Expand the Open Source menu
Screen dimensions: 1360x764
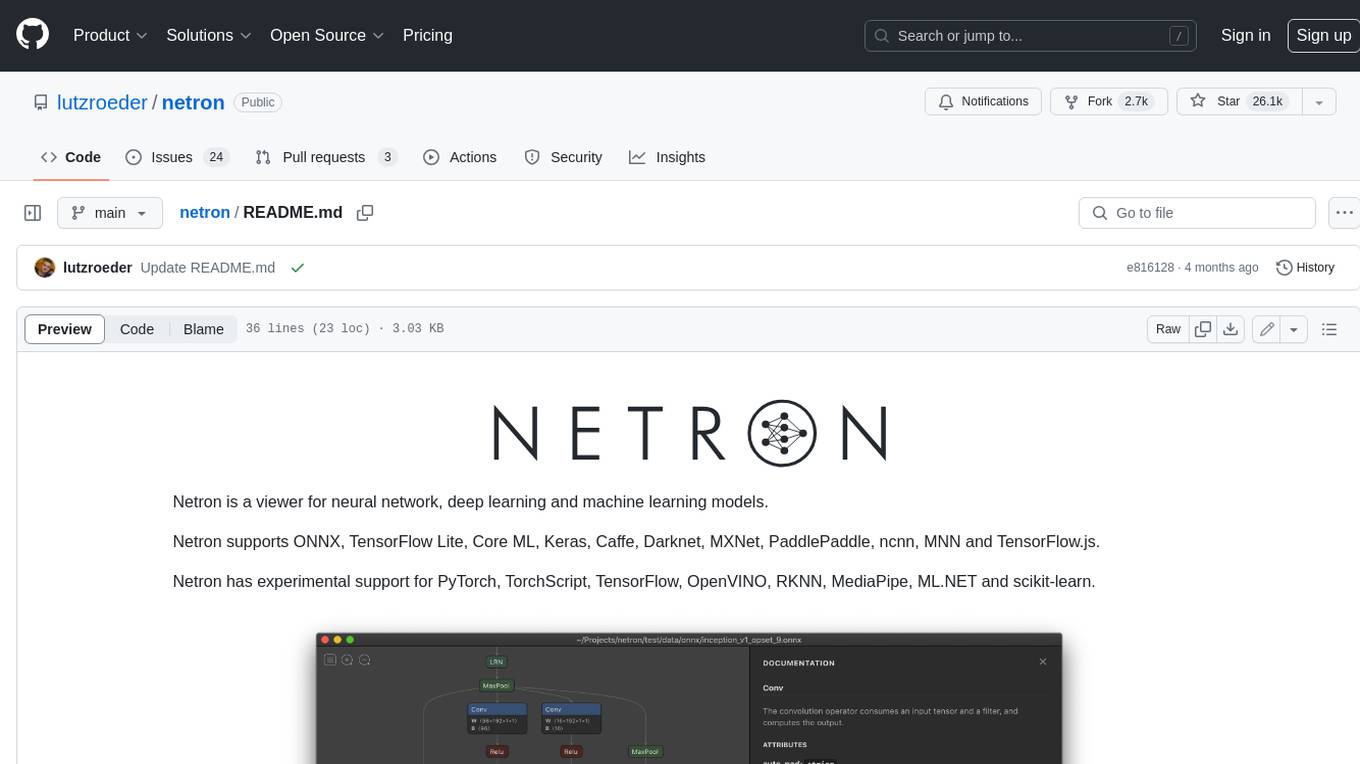click(x=327, y=35)
